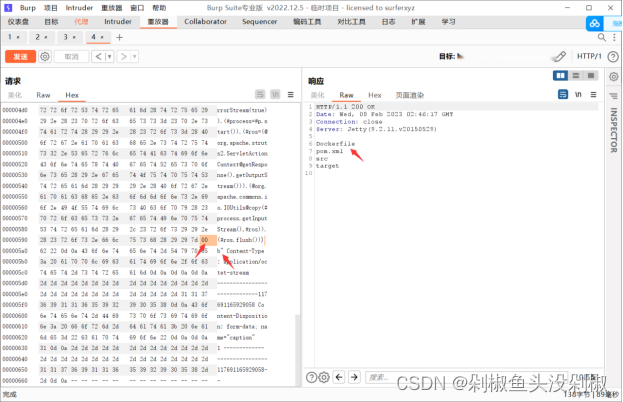Open the Burp menu
The height and width of the screenshot is (402, 623).
[x=28, y=8]
